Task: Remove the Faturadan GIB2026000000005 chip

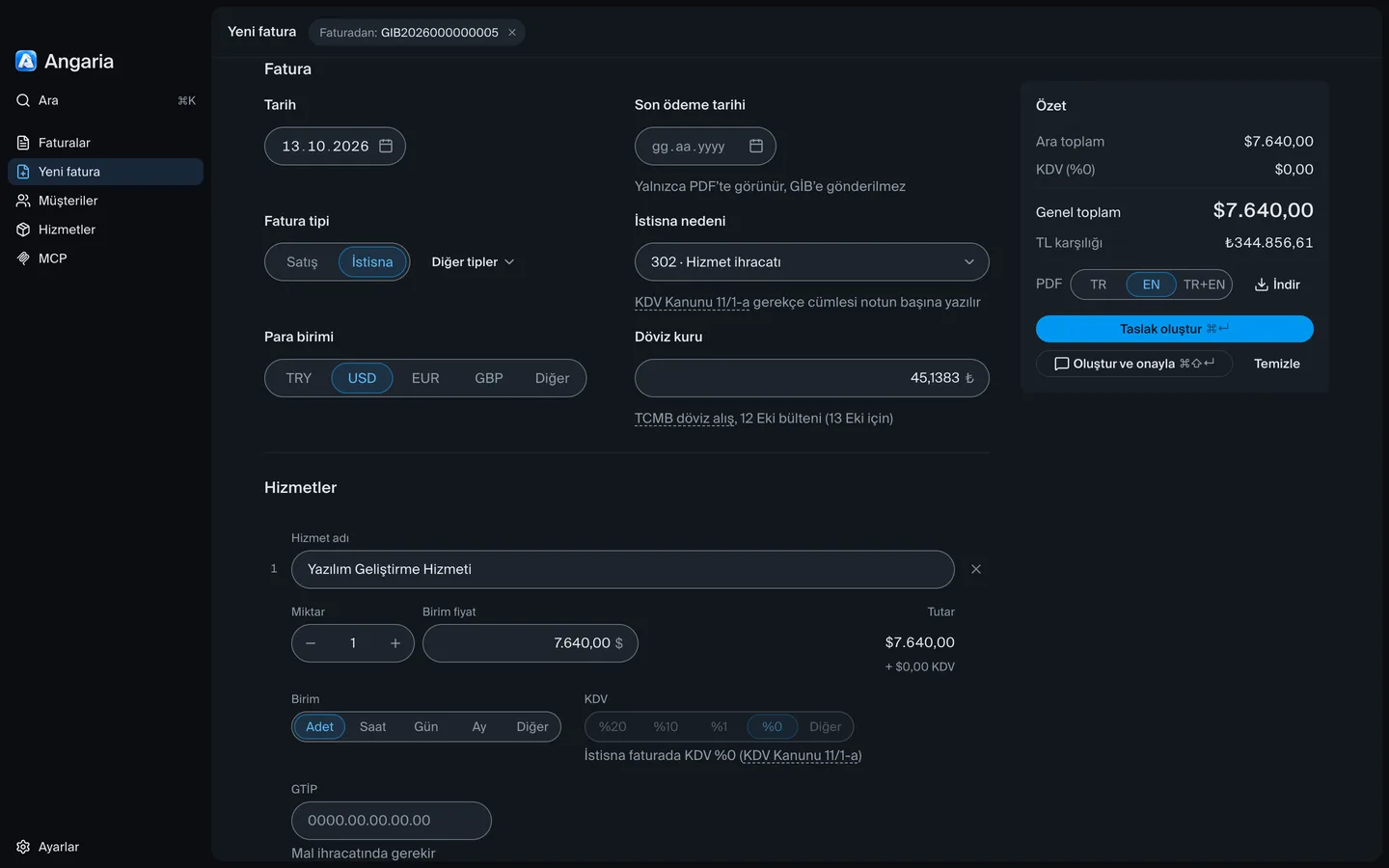Action: coord(512,33)
